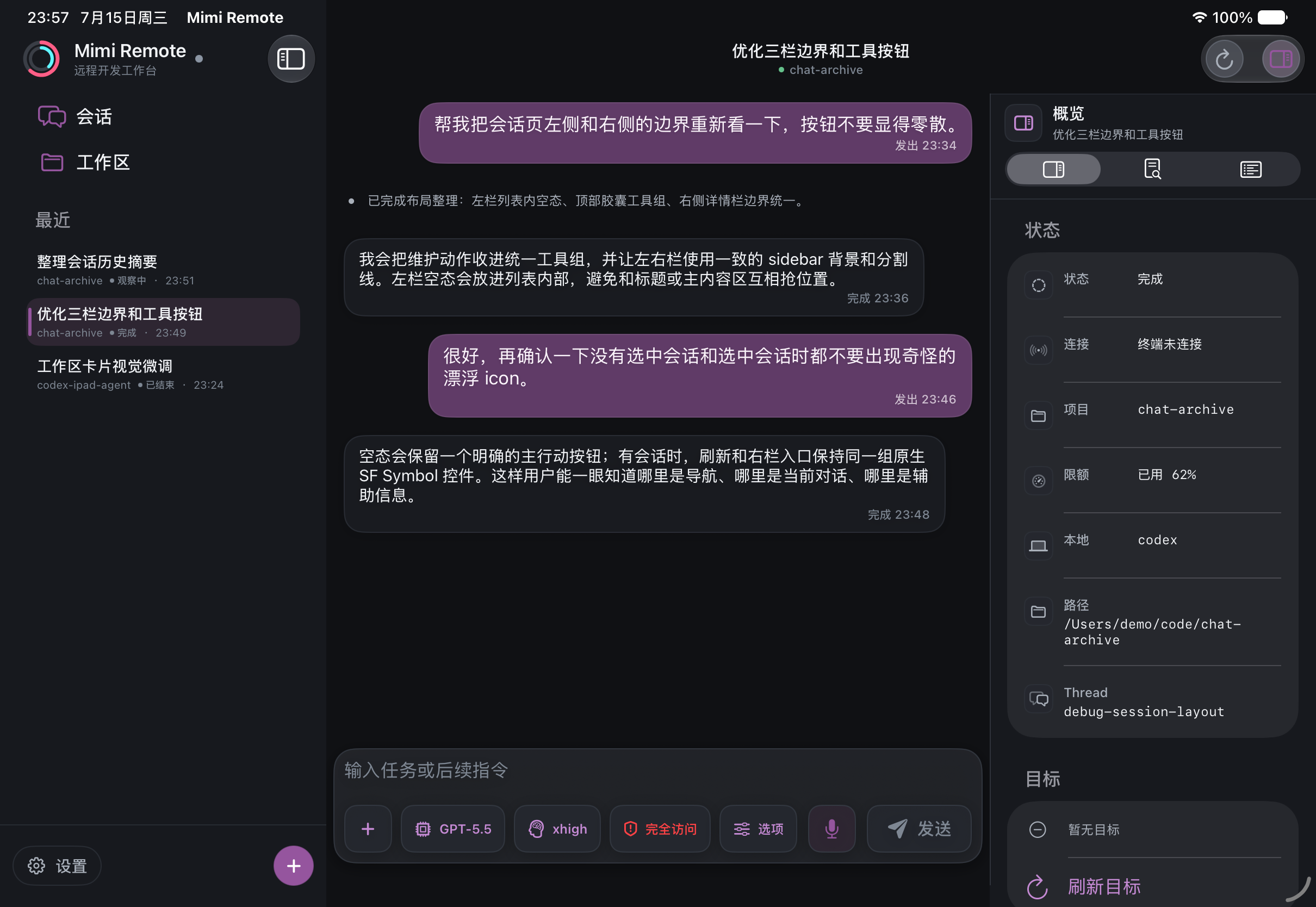Click assistant reply completed at 23:36
Image resolution: width=1316 pixels, height=907 pixels.
(634, 277)
